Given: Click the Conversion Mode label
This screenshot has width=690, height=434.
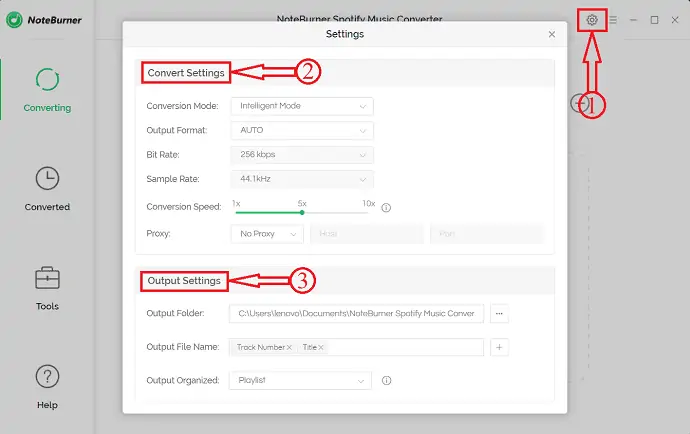Looking at the screenshot, I should click(182, 106).
